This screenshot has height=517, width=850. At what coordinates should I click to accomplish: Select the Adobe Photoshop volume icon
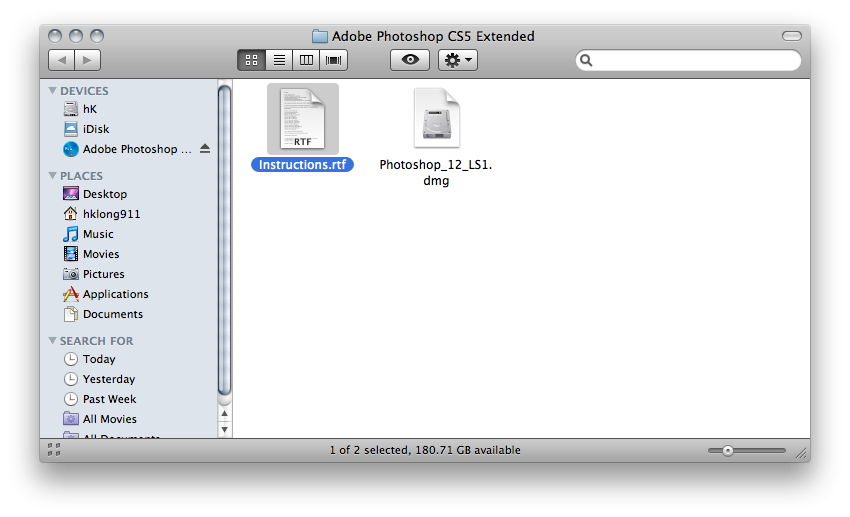click(x=70, y=149)
